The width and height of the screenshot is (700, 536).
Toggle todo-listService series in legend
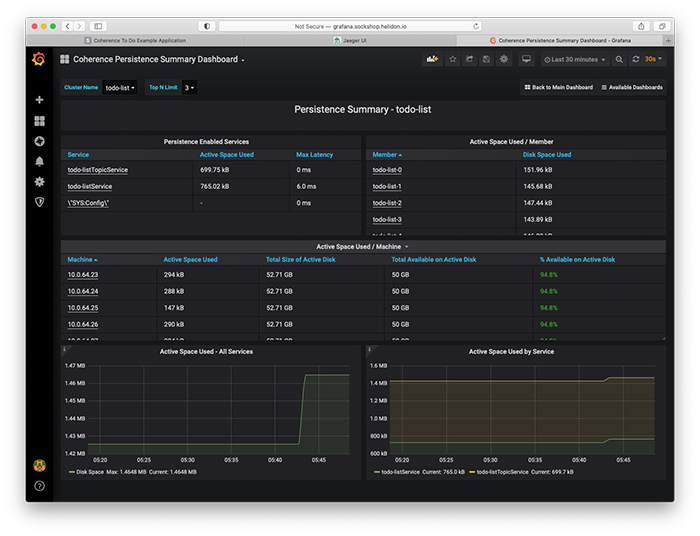[x=400, y=472]
